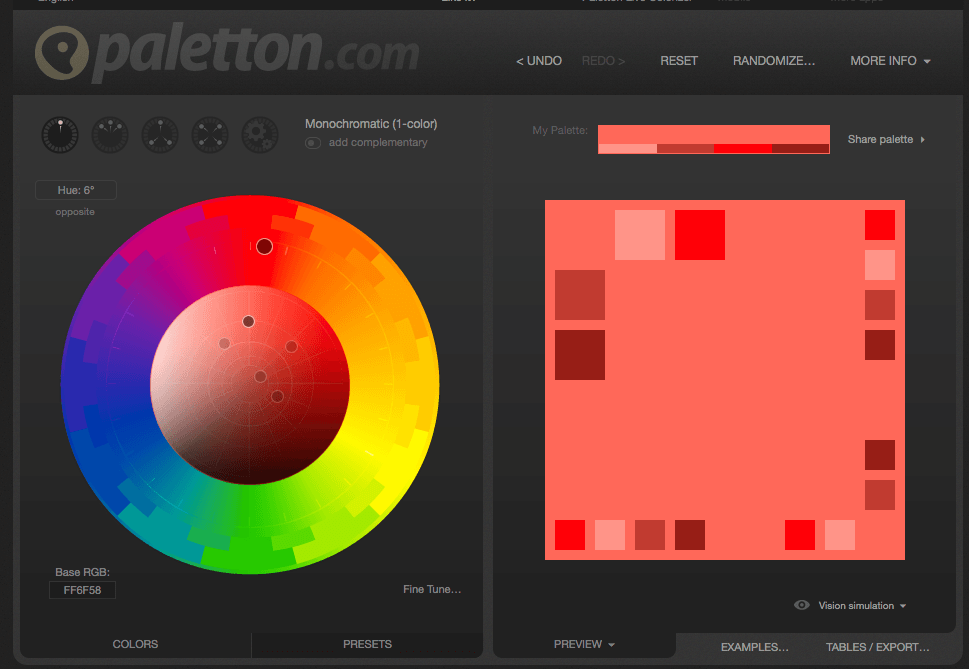969x669 pixels.
Task: Click the Fine Tune link
Action: point(430,589)
